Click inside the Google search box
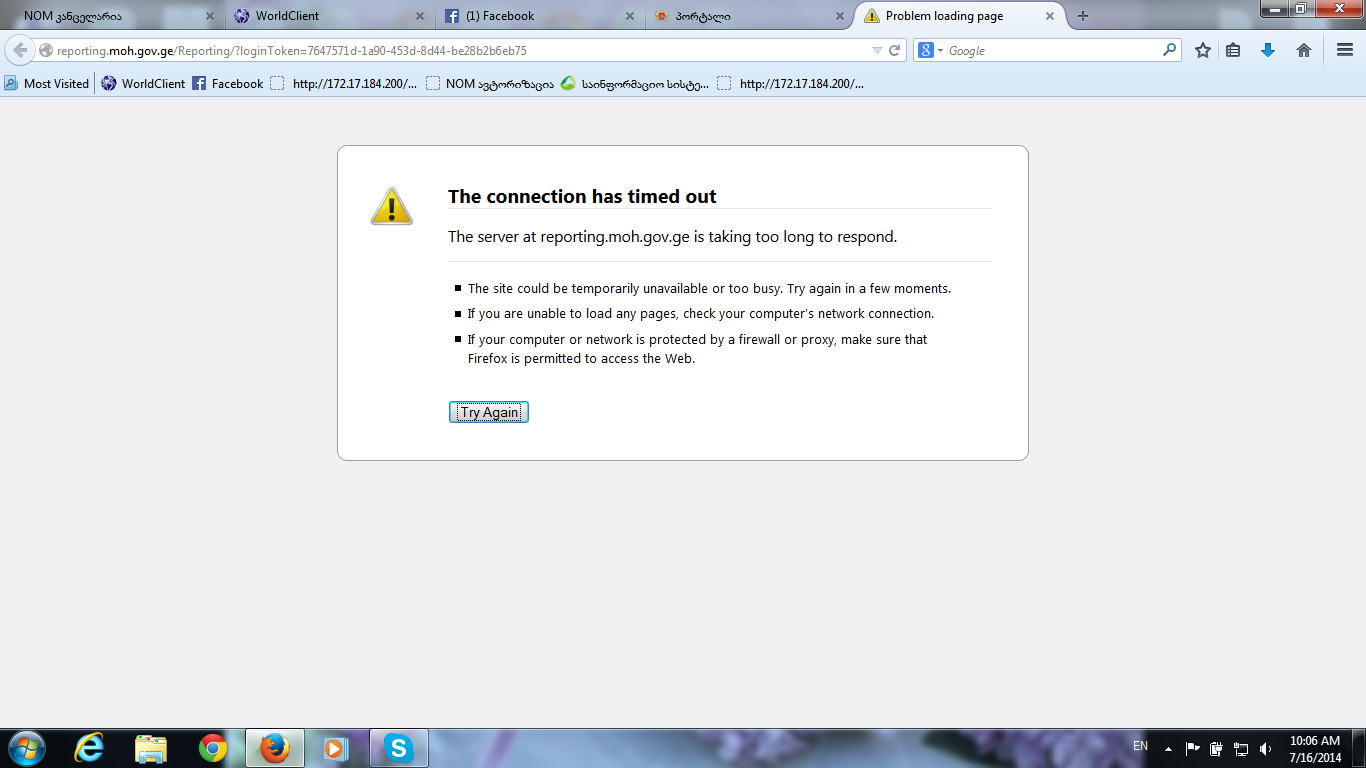The width and height of the screenshot is (1366, 768). tap(1050, 50)
